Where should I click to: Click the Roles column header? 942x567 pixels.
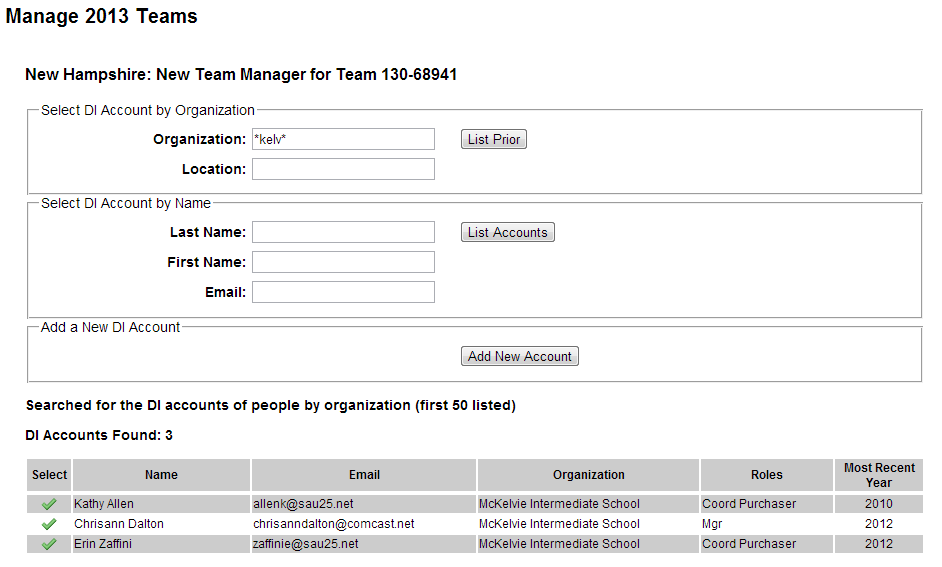767,475
